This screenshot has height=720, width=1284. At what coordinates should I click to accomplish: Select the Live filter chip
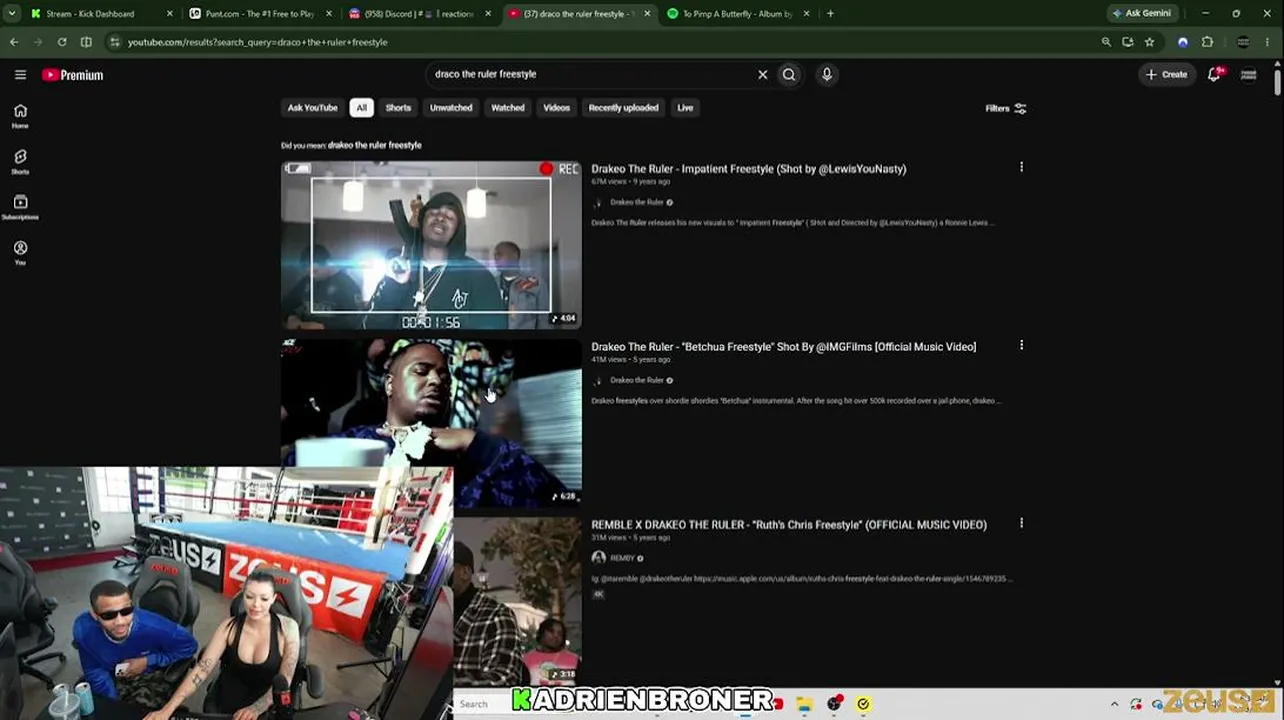pos(685,108)
